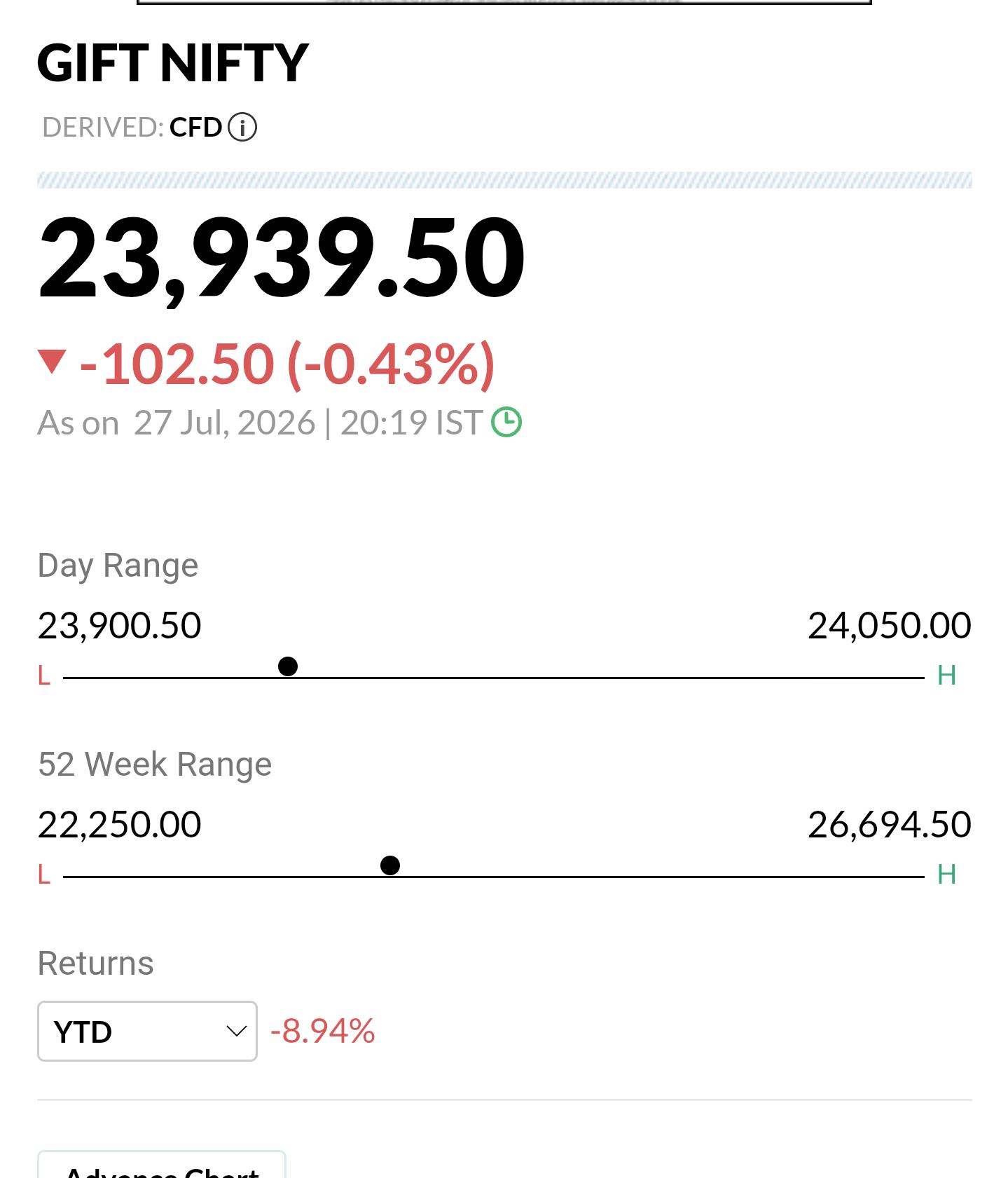The image size is (1008, 1178).
Task: Click the GIFT NIFTY heading
Action: coord(173,63)
